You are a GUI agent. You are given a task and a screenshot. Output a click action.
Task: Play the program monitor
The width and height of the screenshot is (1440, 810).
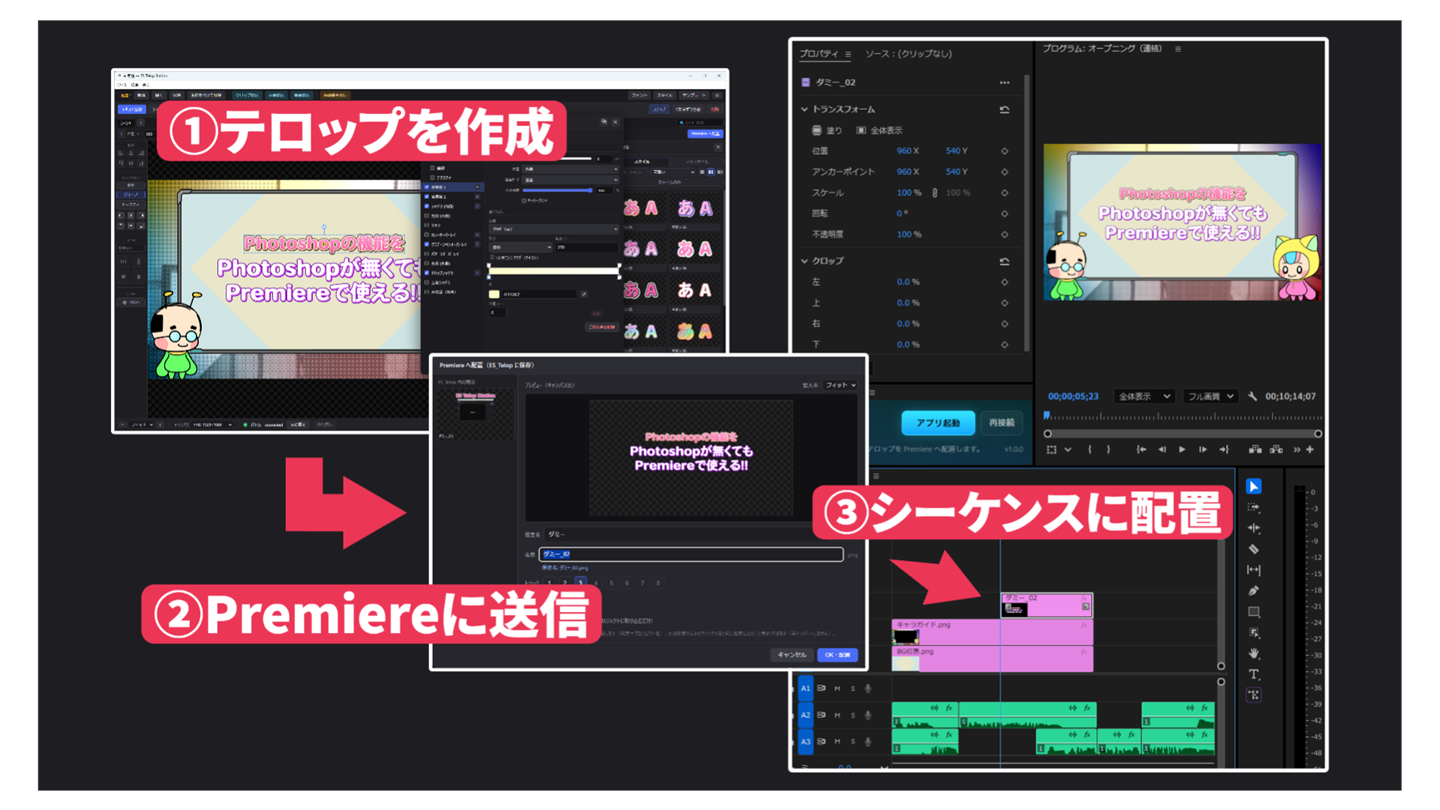[x=1182, y=450]
